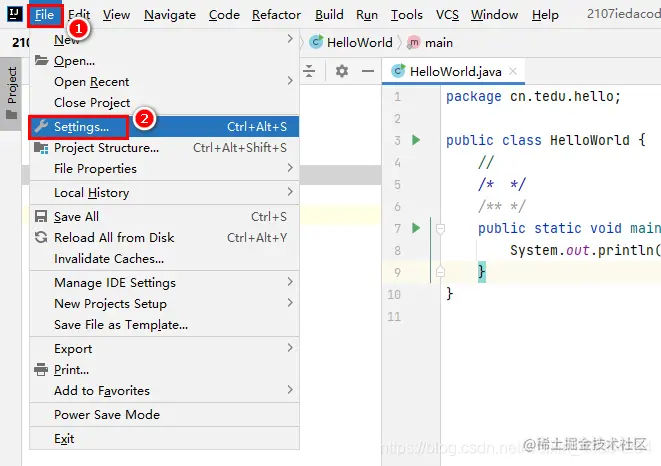
Task: Open the Tools menu
Action: click(407, 15)
